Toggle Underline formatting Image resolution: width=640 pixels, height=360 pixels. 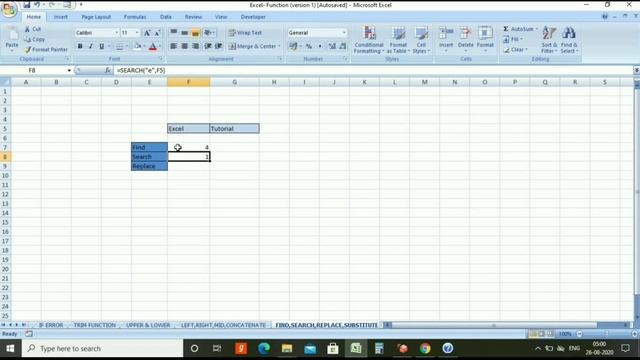pos(102,46)
